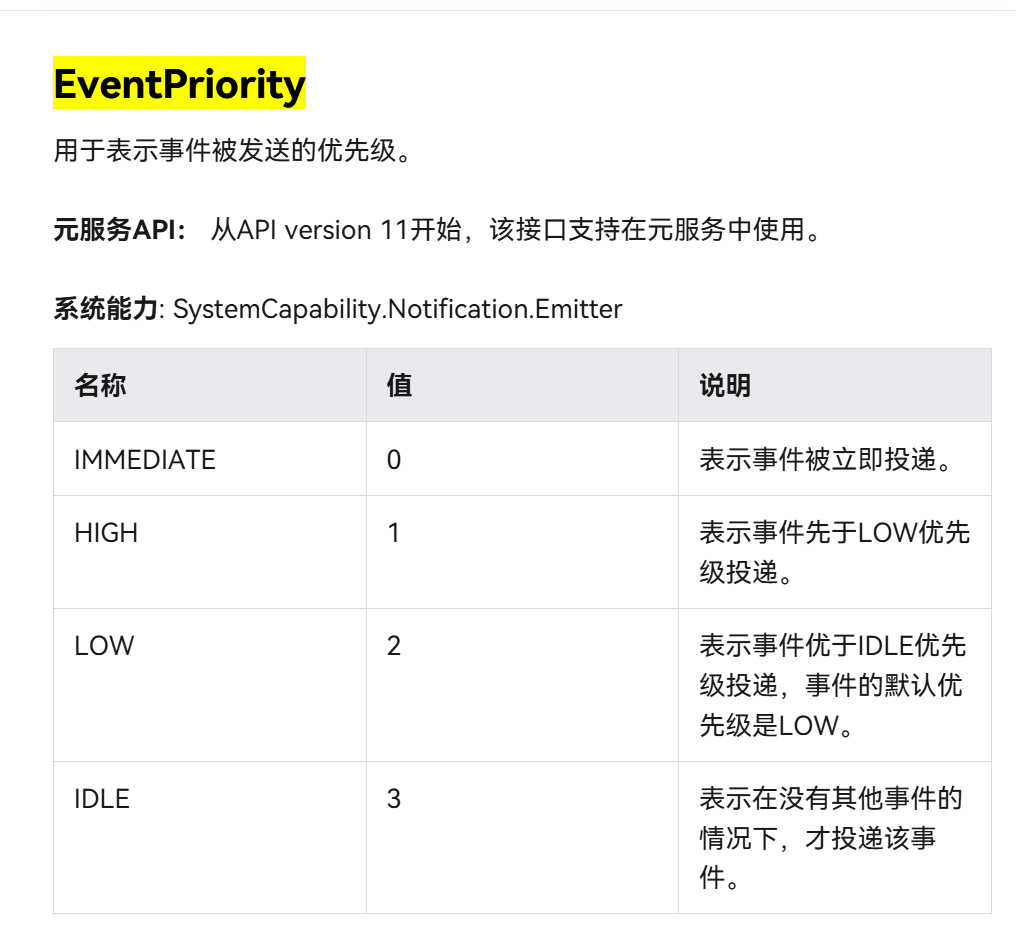
Task: Click value 2 in the LOW row
Action: click(394, 646)
